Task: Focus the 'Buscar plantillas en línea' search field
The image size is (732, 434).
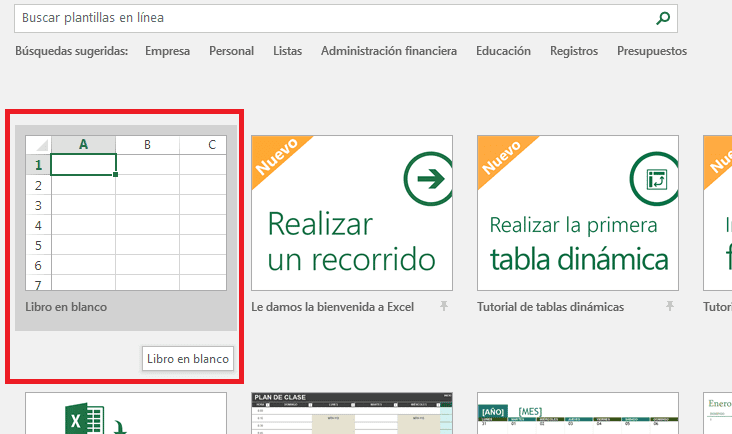Action: (x=330, y=18)
